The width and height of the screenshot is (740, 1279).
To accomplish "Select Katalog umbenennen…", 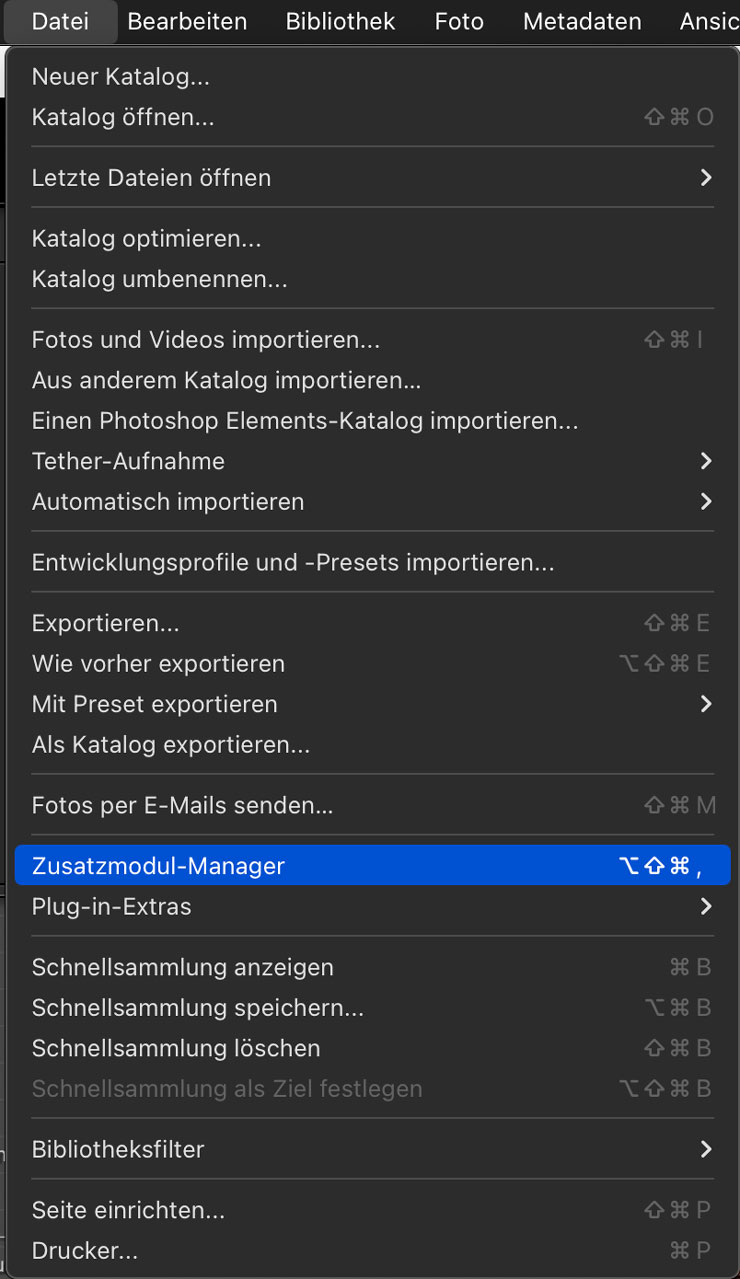I will 160,279.
